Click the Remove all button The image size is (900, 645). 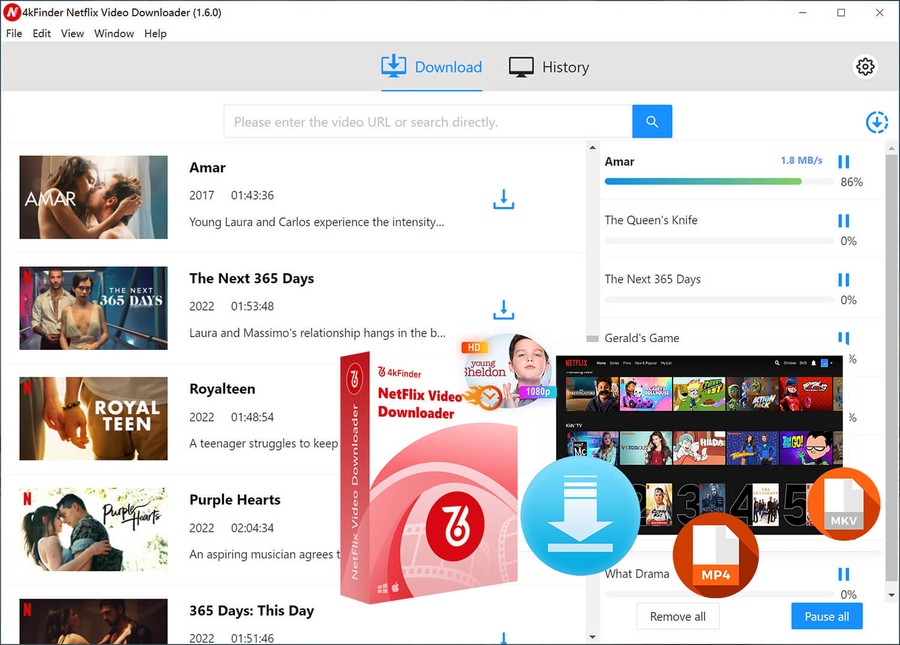click(x=677, y=616)
